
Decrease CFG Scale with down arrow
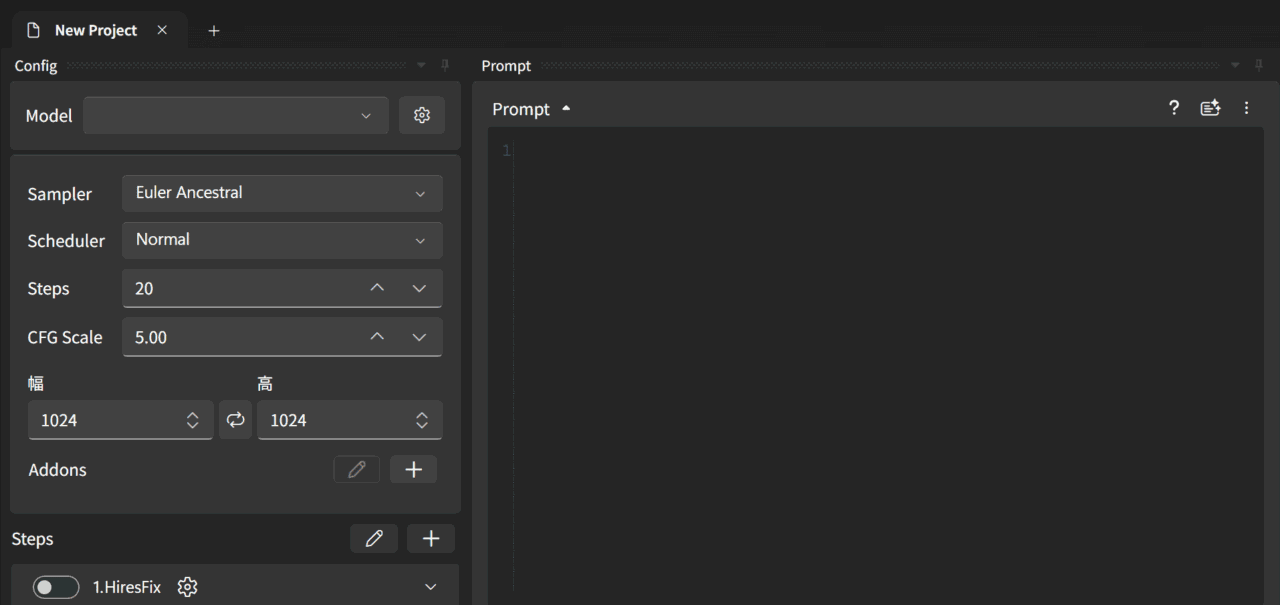click(419, 337)
